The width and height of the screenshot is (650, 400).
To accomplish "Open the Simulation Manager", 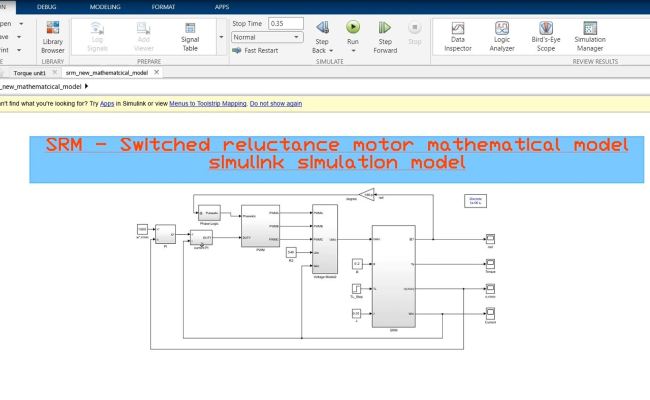I will [590, 36].
